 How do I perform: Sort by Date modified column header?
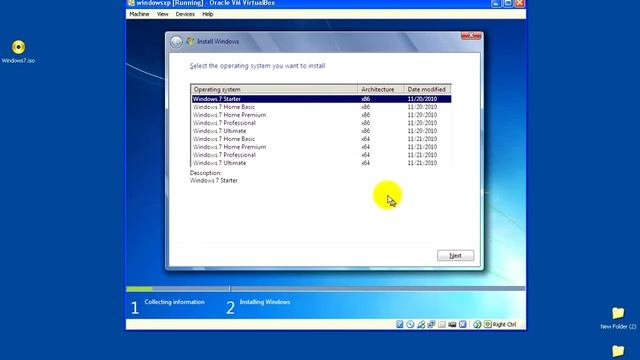(428, 89)
